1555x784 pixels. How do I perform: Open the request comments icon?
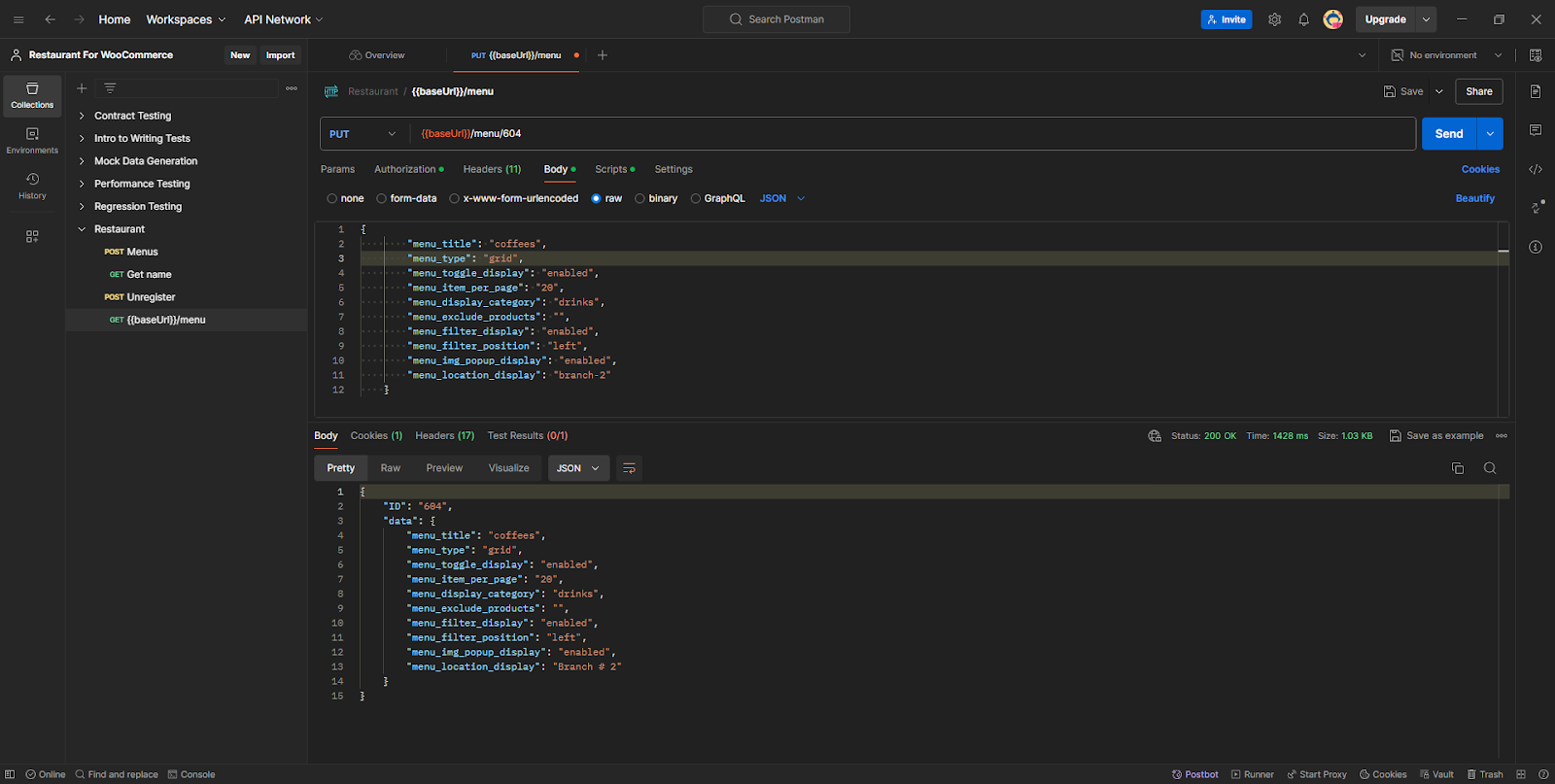click(1536, 130)
